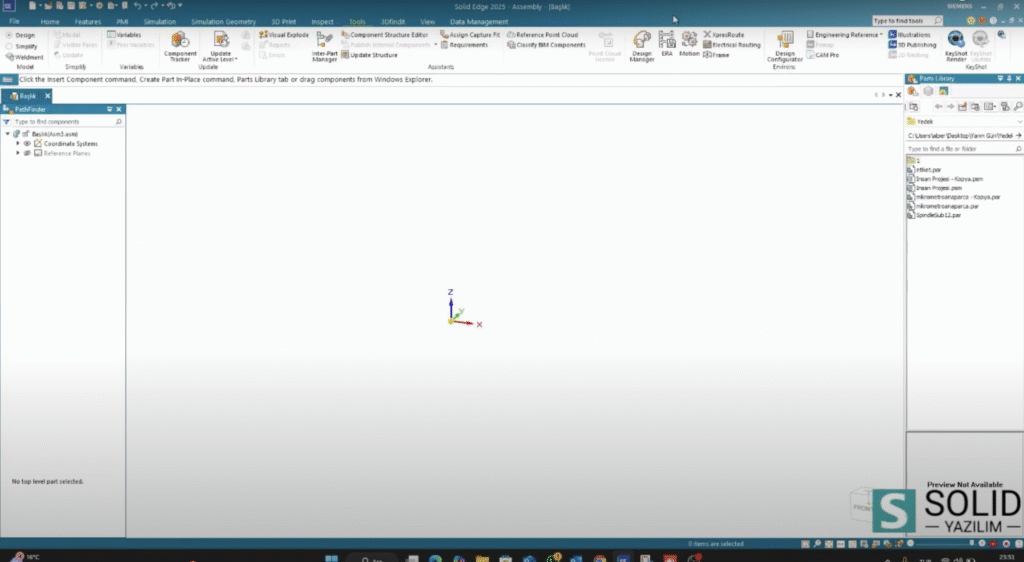
Task: Select the Design radio button
Action: coord(9,35)
